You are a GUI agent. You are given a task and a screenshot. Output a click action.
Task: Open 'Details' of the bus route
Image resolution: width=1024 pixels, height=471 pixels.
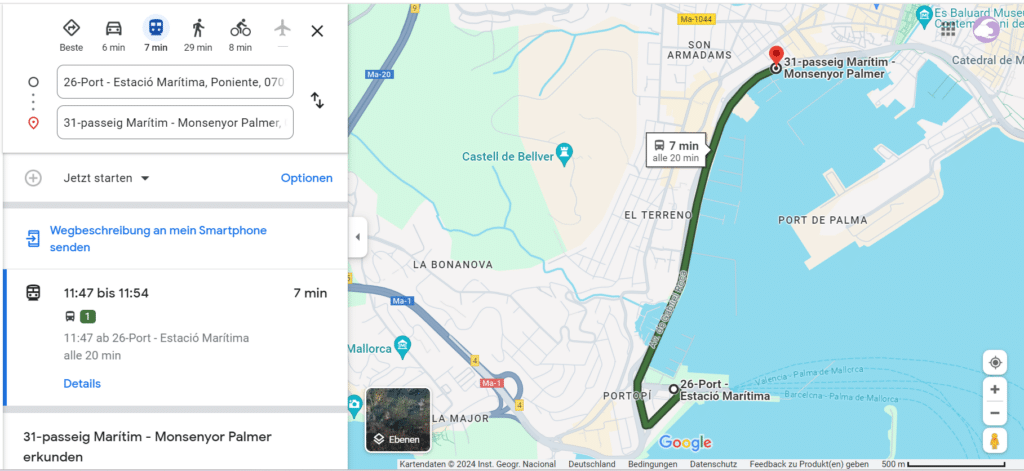pos(82,383)
